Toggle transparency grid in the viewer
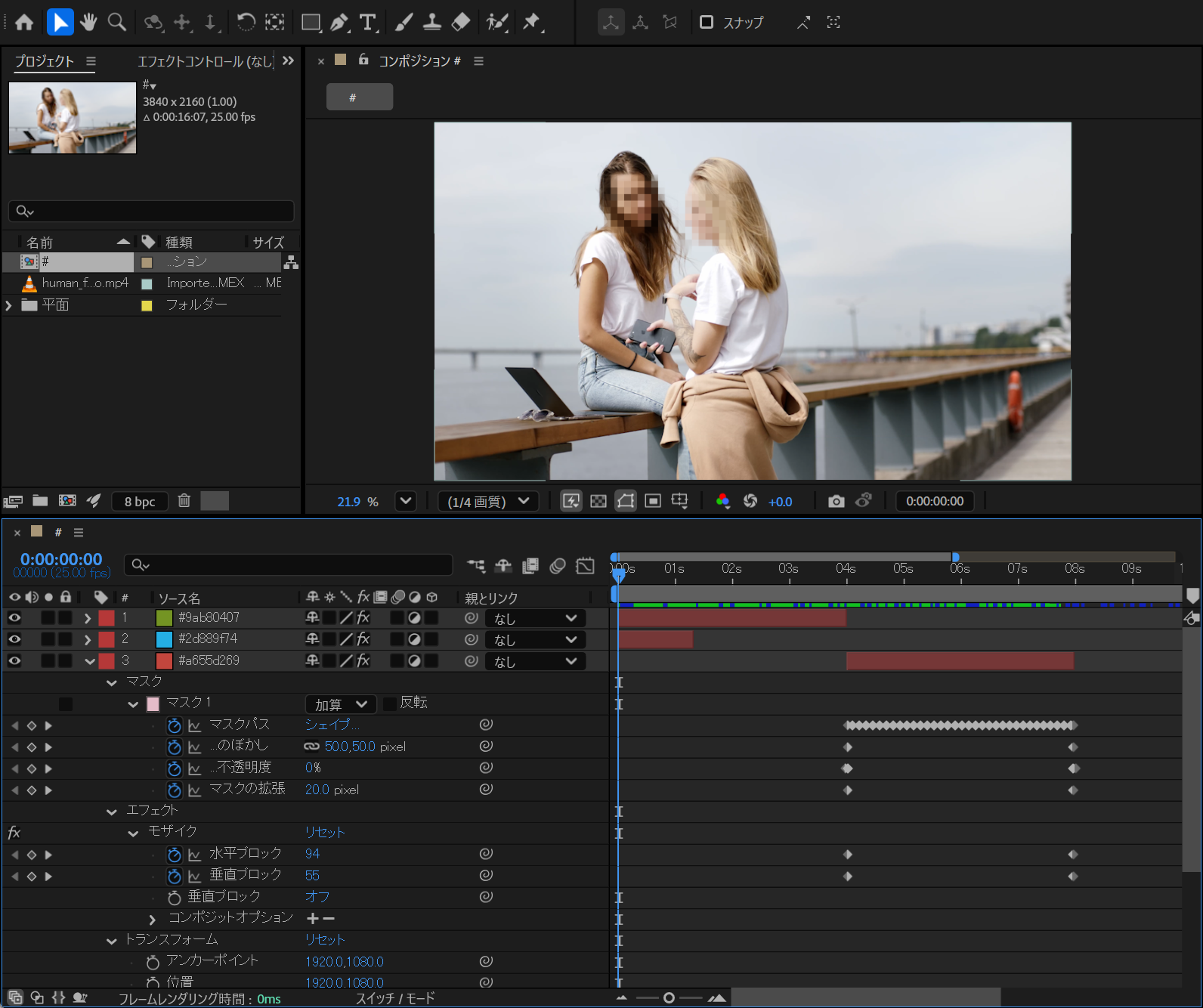The image size is (1203, 1008). point(598,502)
